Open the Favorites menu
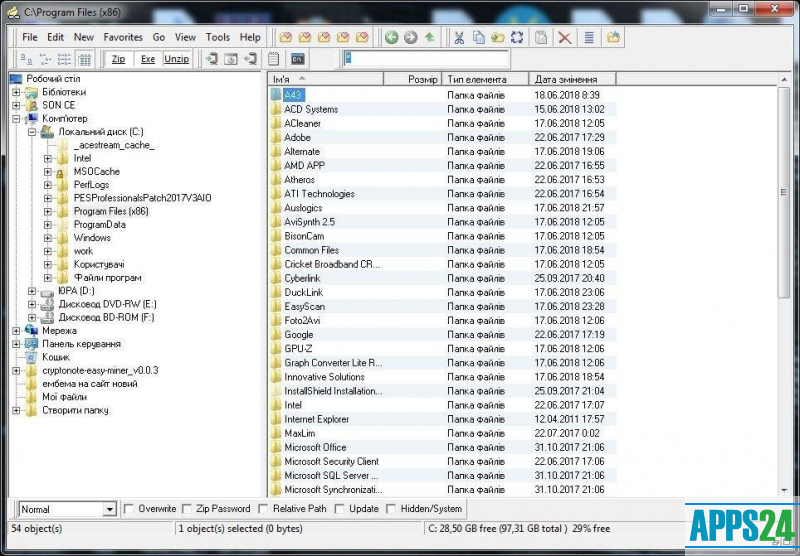The image size is (800, 556). tap(123, 37)
